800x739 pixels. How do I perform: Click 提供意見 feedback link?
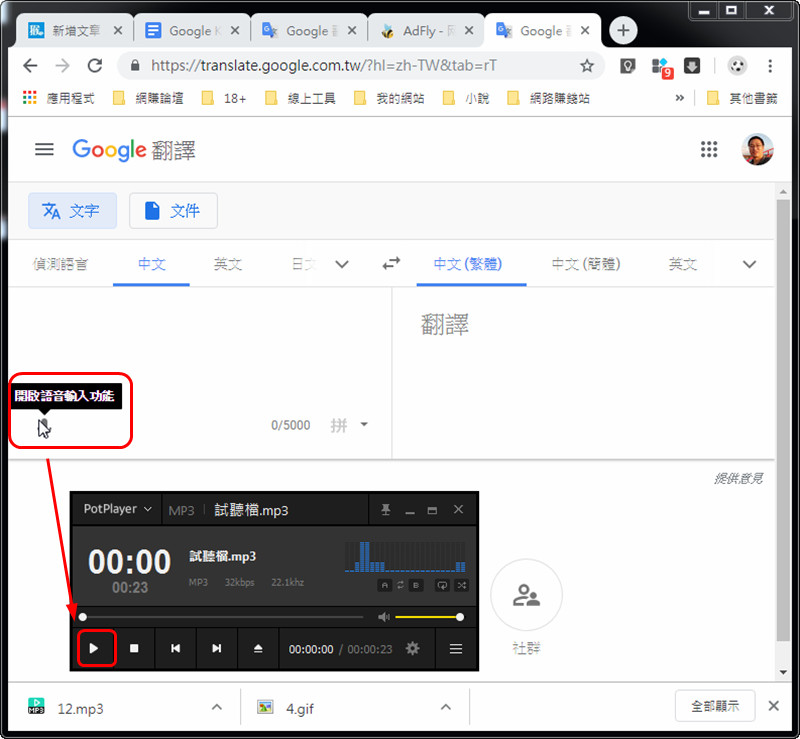point(738,478)
